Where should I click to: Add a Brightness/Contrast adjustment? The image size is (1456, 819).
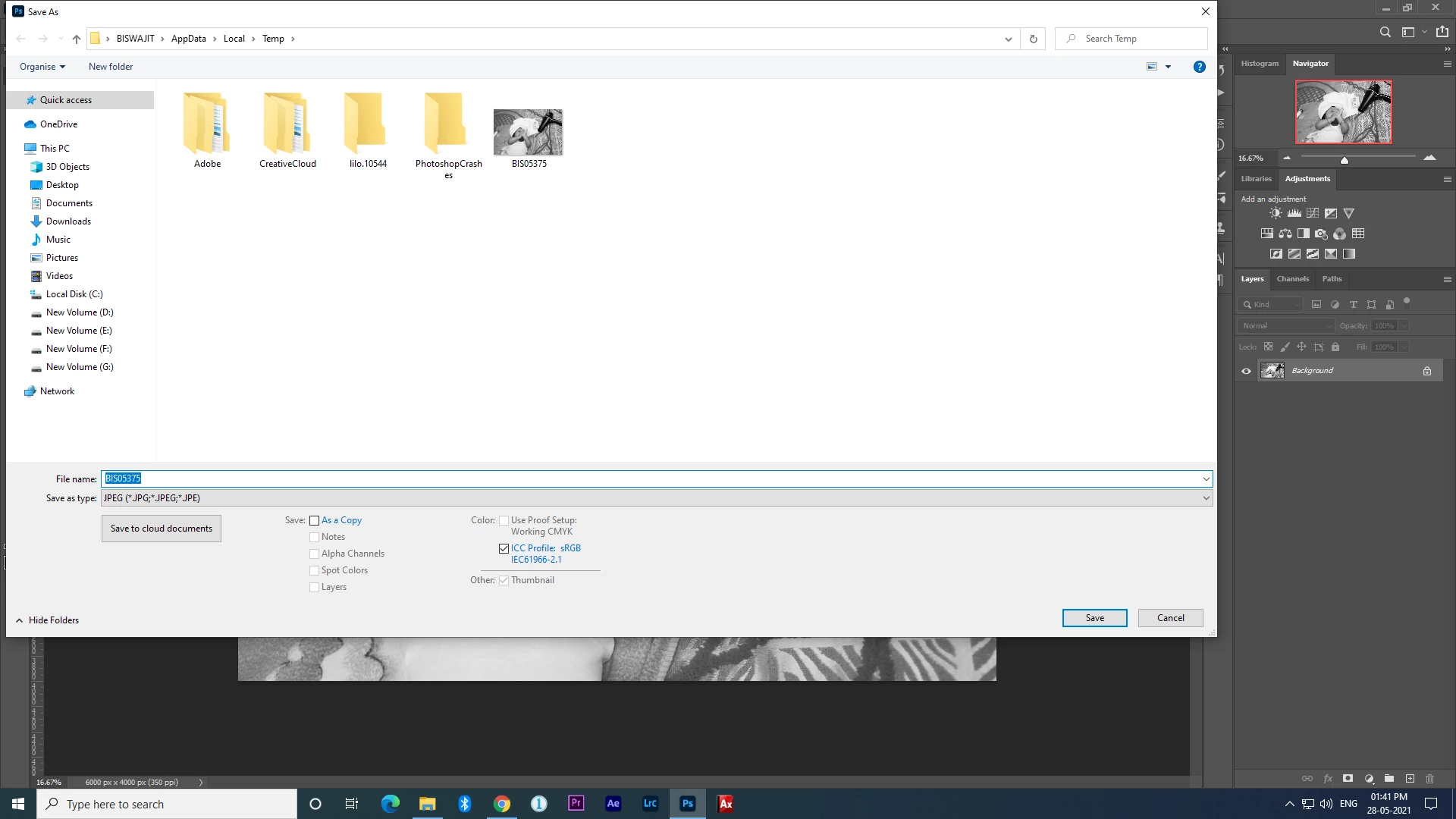[x=1276, y=214]
